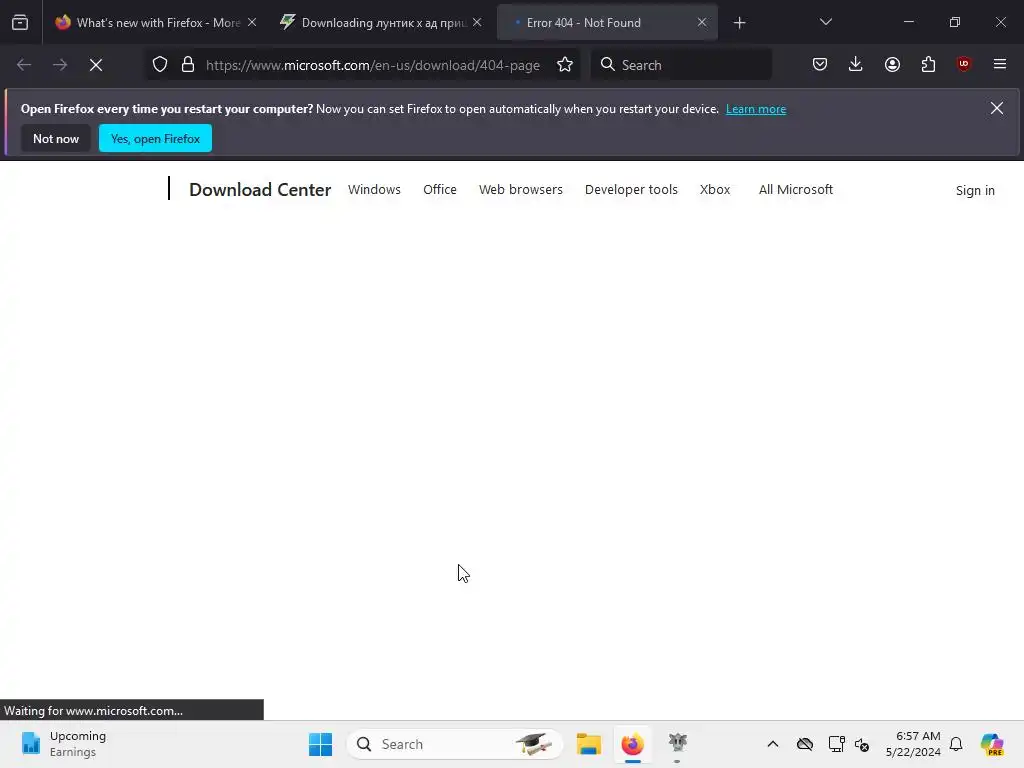Open OneDrive cloud tray icon

pyautogui.click(x=805, y=744)
